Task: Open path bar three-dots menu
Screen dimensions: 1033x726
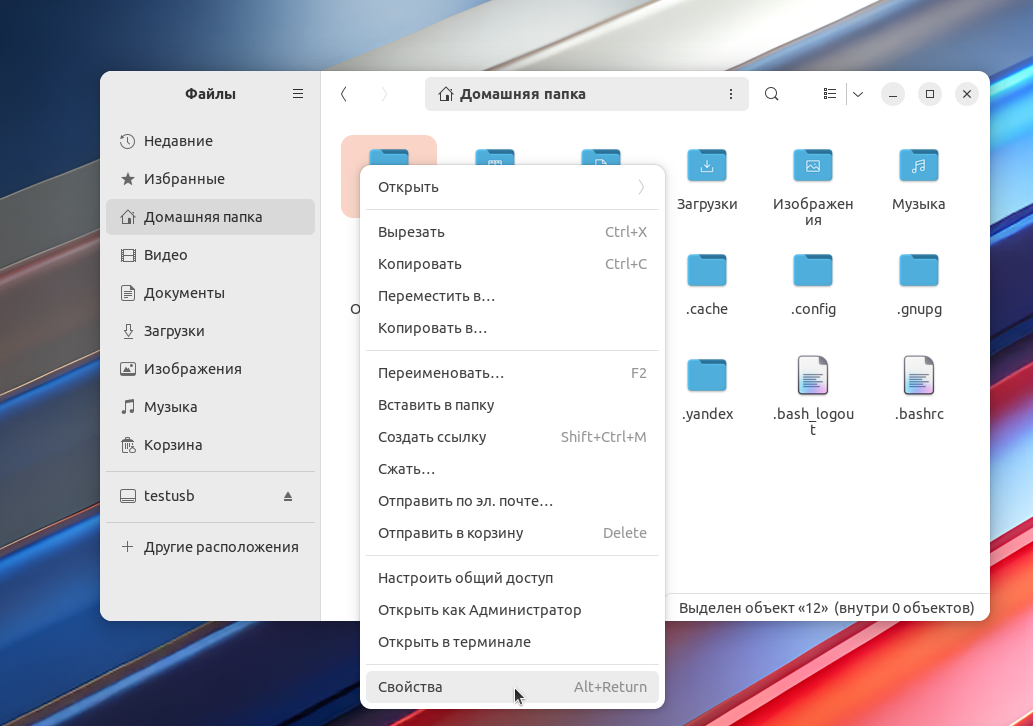Action: (731, 94)
